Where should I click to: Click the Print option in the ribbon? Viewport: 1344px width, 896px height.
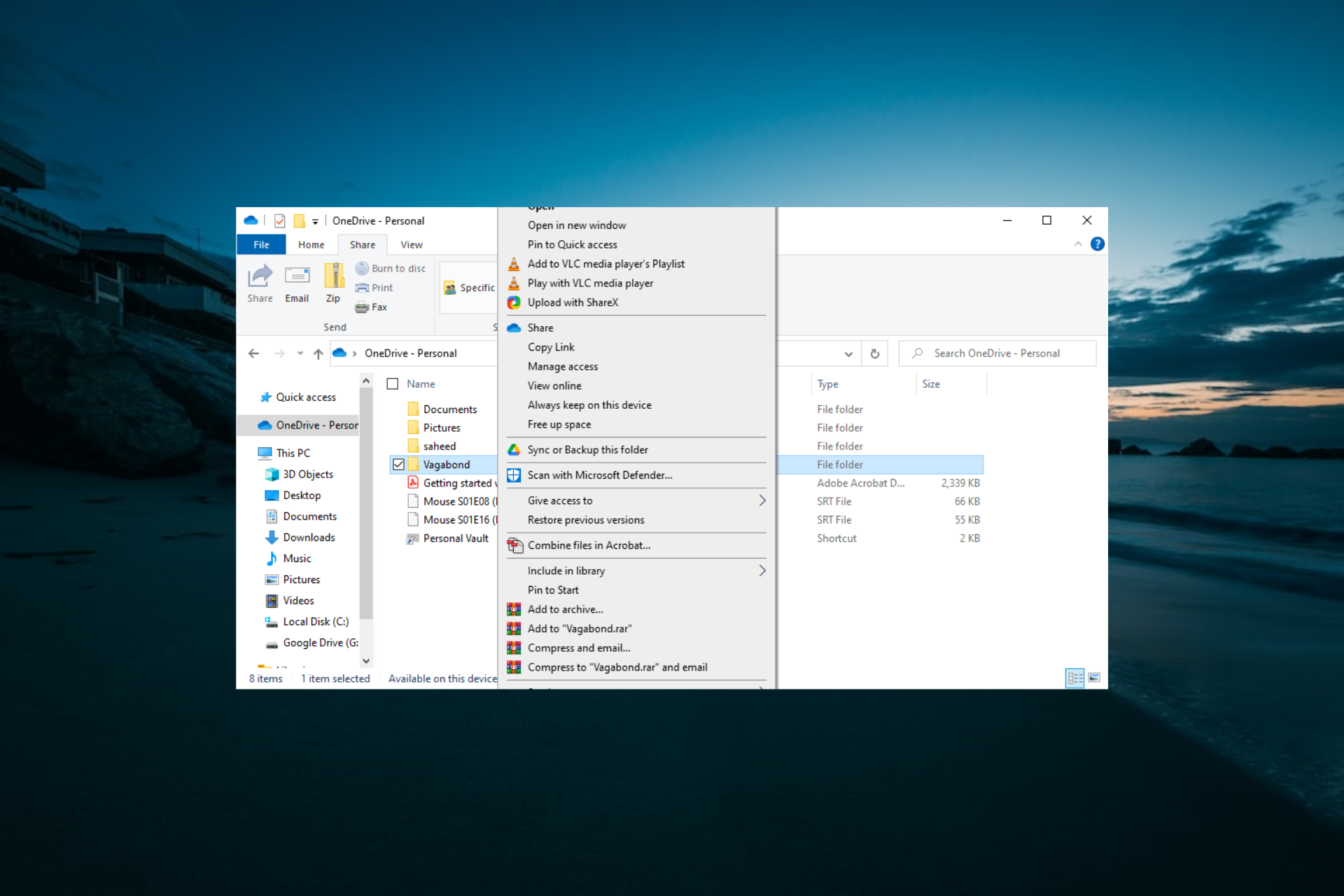point(374,288)
